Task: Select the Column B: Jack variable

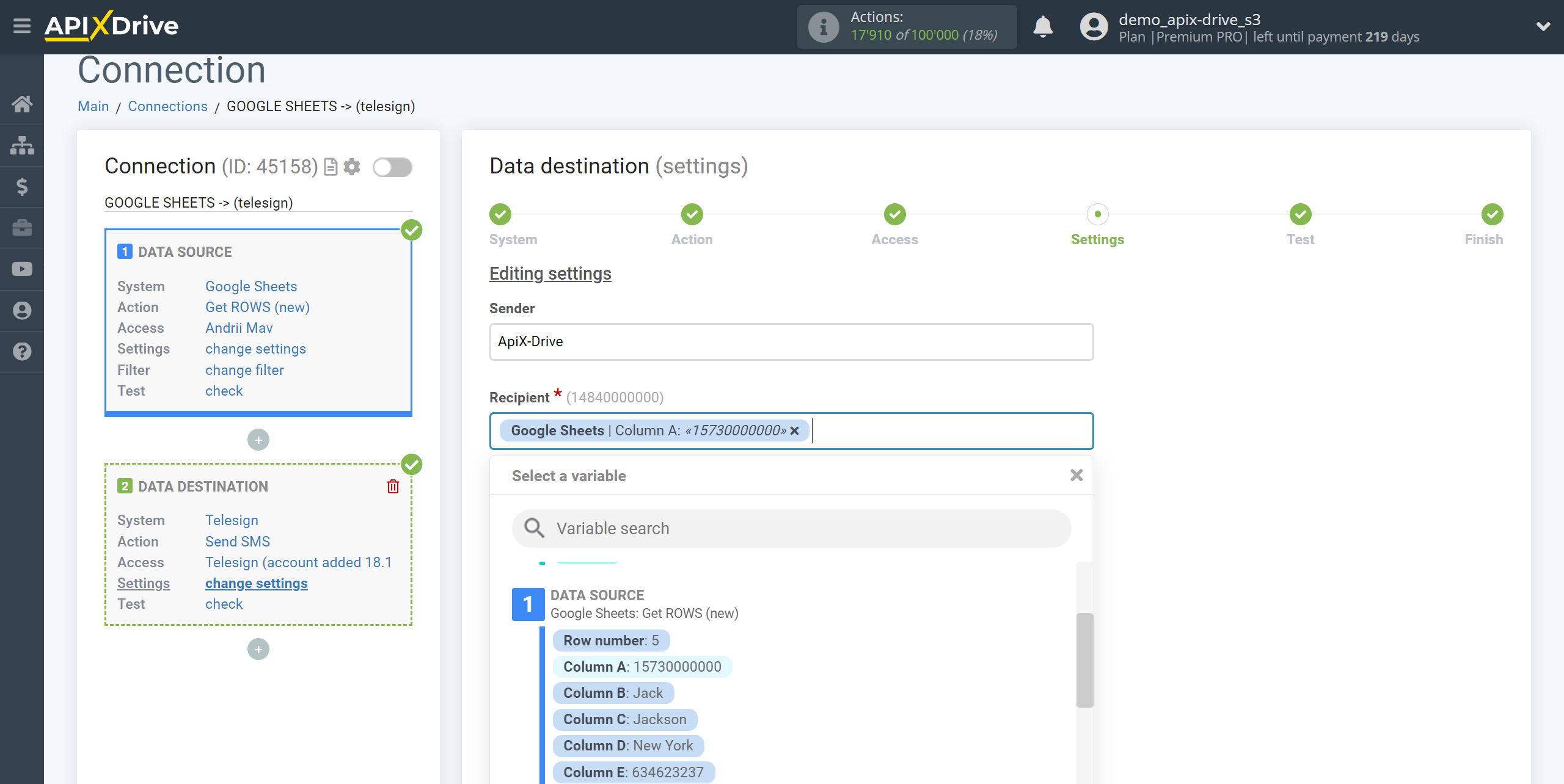Action: click(613, 693)
